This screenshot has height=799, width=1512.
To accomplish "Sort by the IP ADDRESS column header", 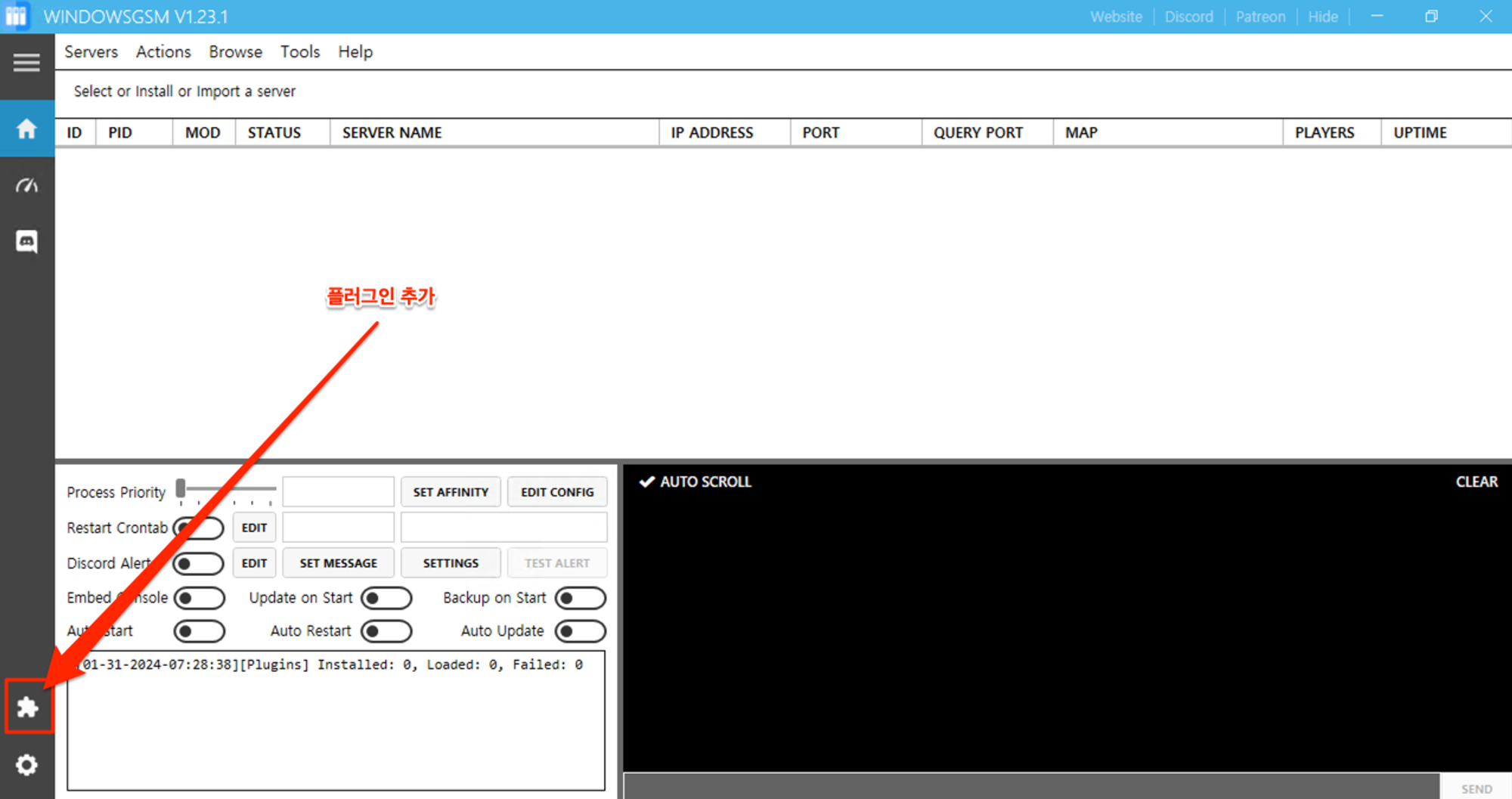I will pyautogui.click(x=724, y=133).
